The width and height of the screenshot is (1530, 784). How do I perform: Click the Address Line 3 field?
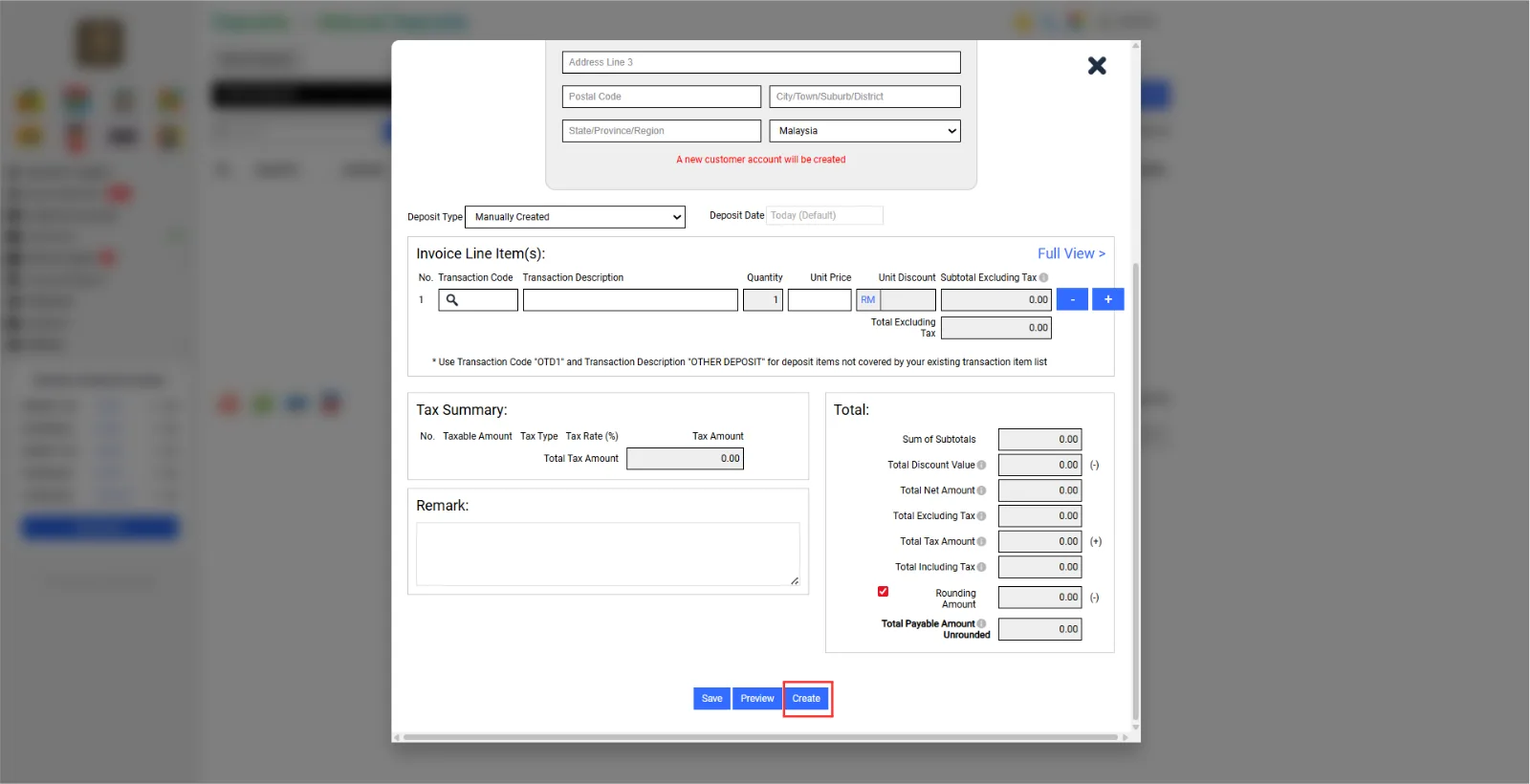(761, 62)
